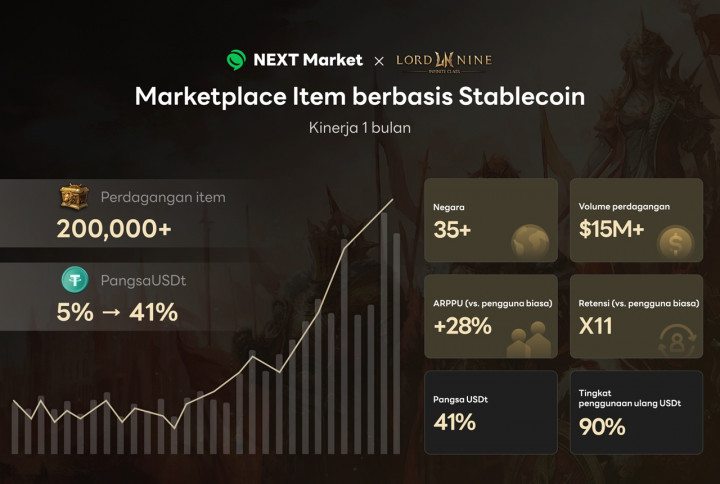Click the USDt reuse rate 90% card
This screenshot has height=484, width=720.
click(636, 412)
